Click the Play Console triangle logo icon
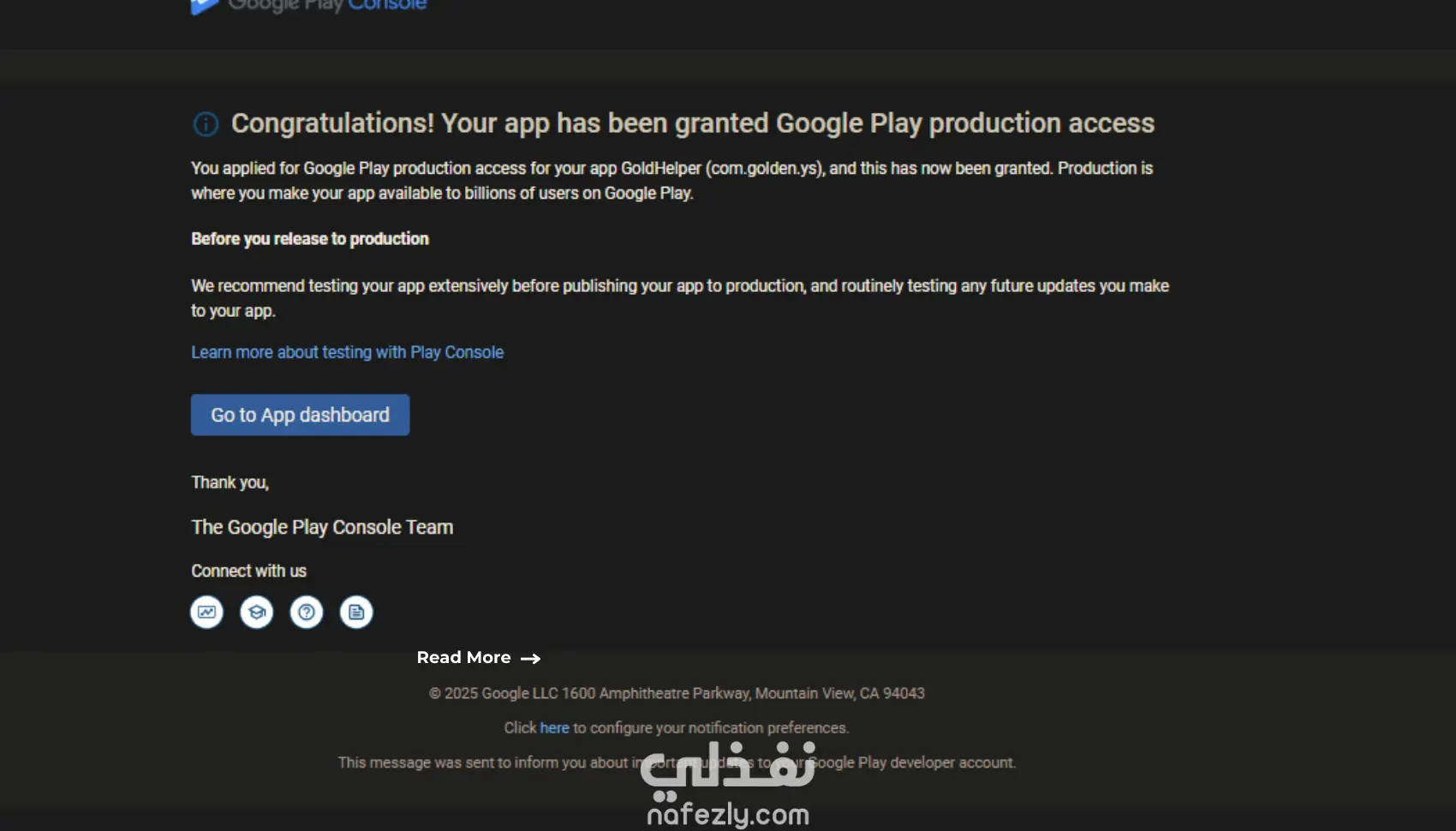The image size is (1456, 831). (204, 6)
